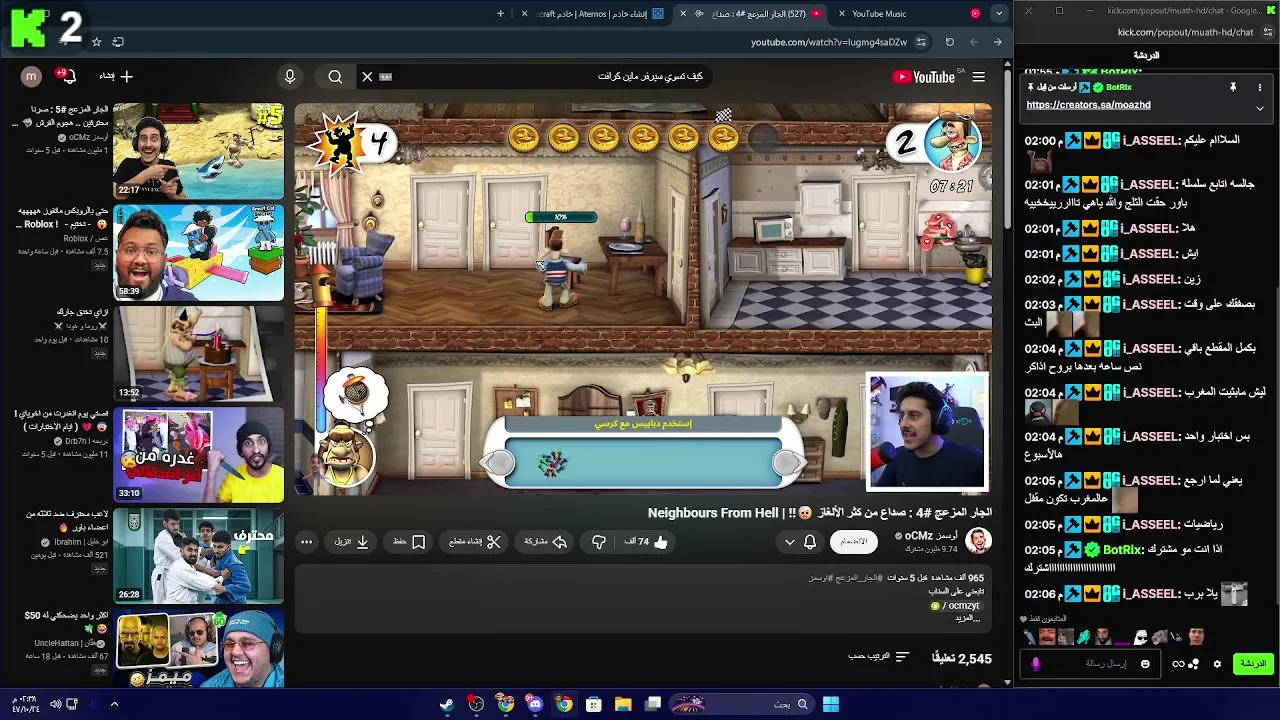
Task: Open the YouTube hamburger guide menu
Action: click(x=979, y=77)
